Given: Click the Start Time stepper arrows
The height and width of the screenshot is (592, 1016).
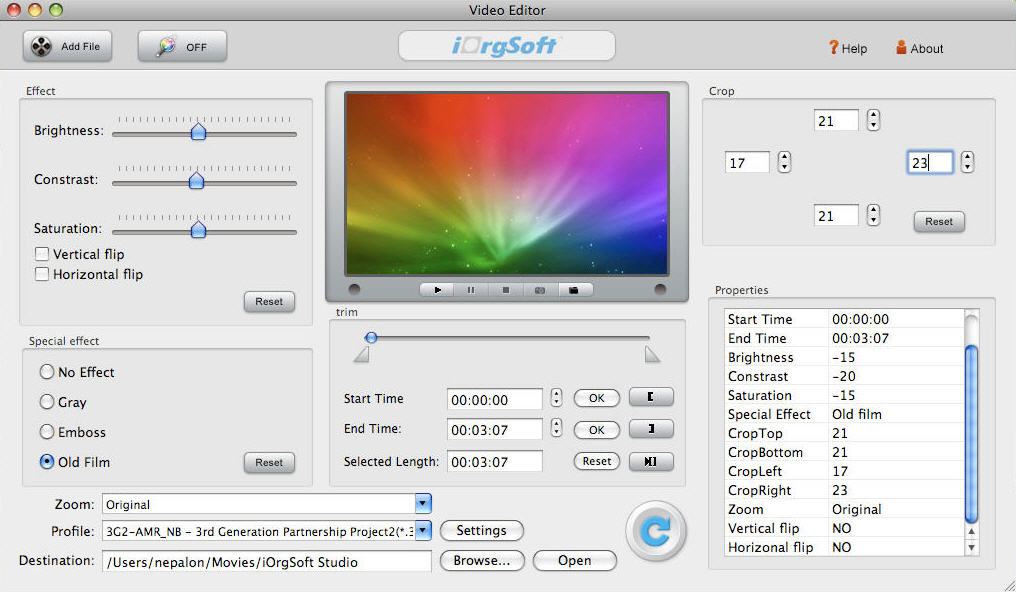Looking at the screenshot, I should click(556, 398).
